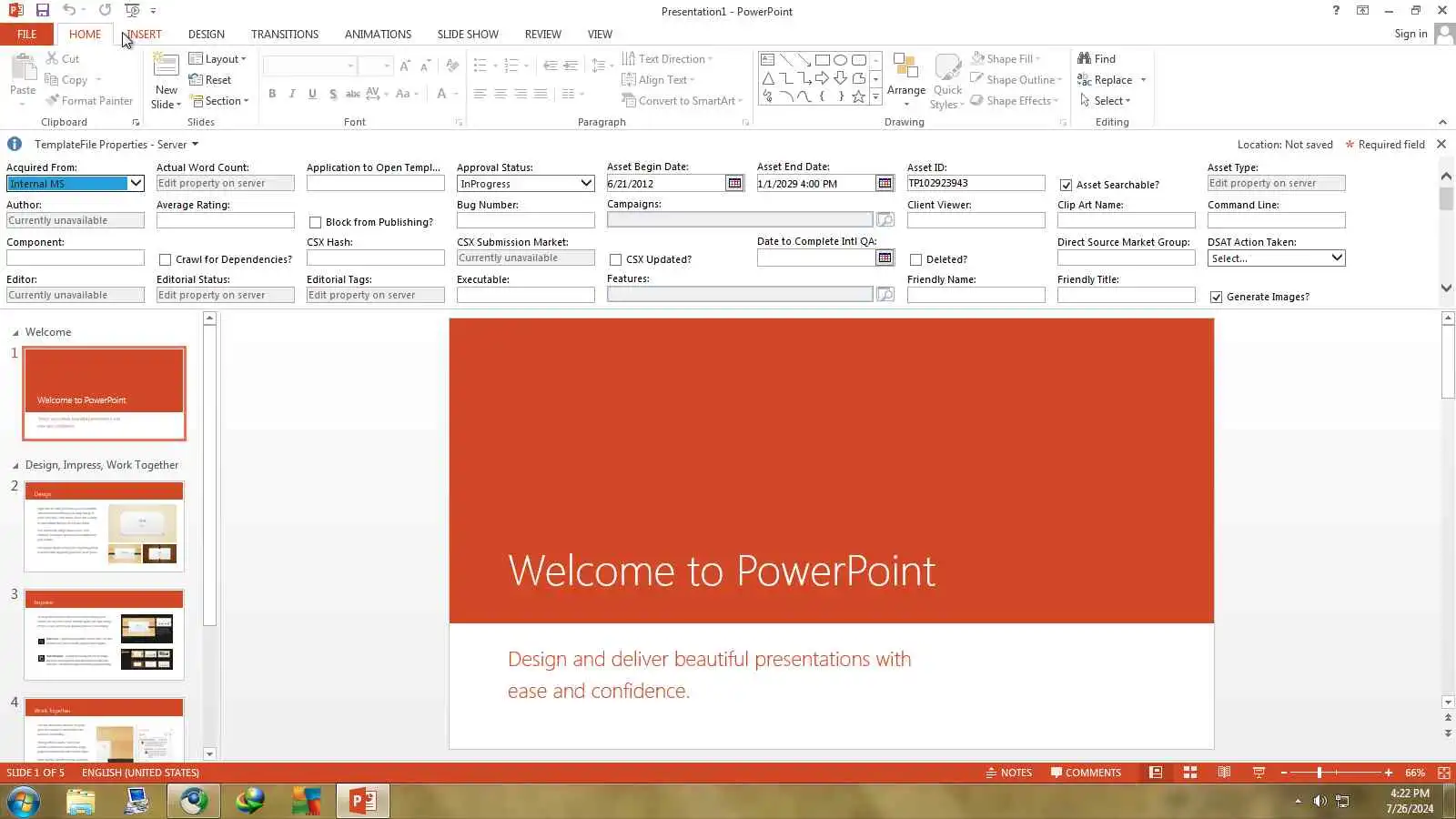The image size is (1456, 819).
Task: Expand the Layout dropdown
Action: pos(217,58)
